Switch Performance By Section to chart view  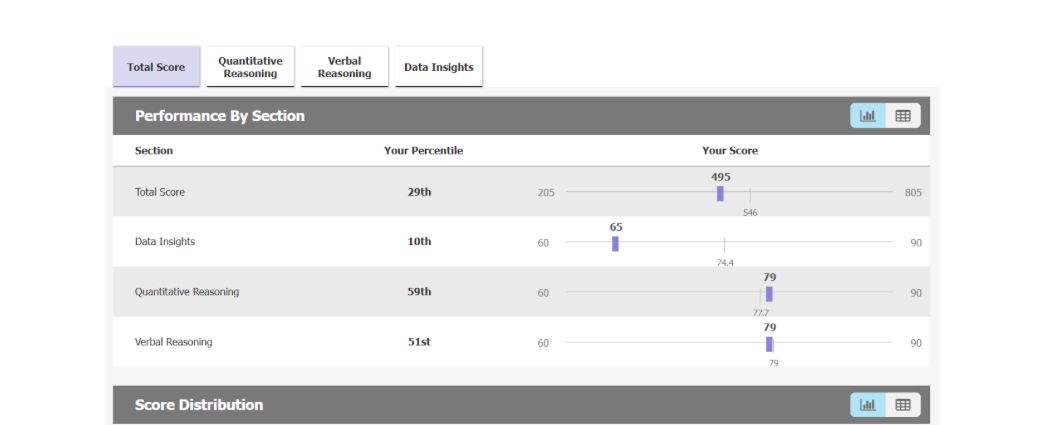pos(868,116)
